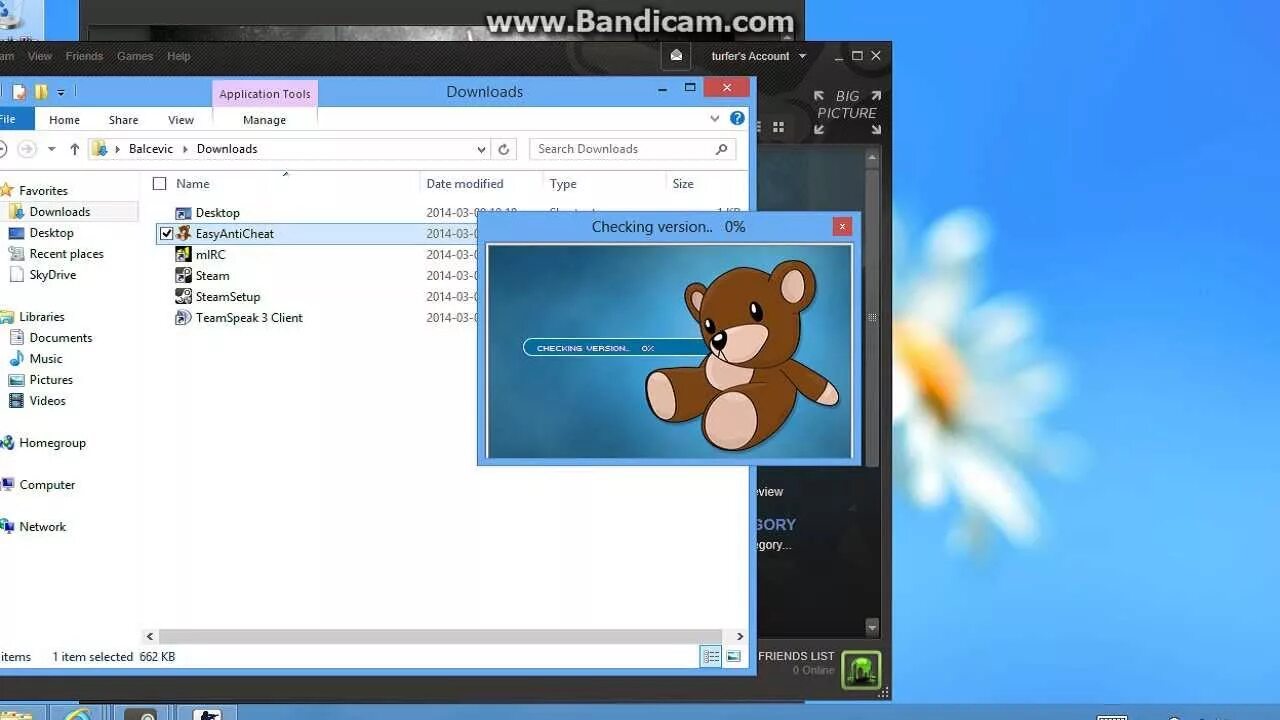
Task: Switch Steam library to grid view
Action: point(778,127)
